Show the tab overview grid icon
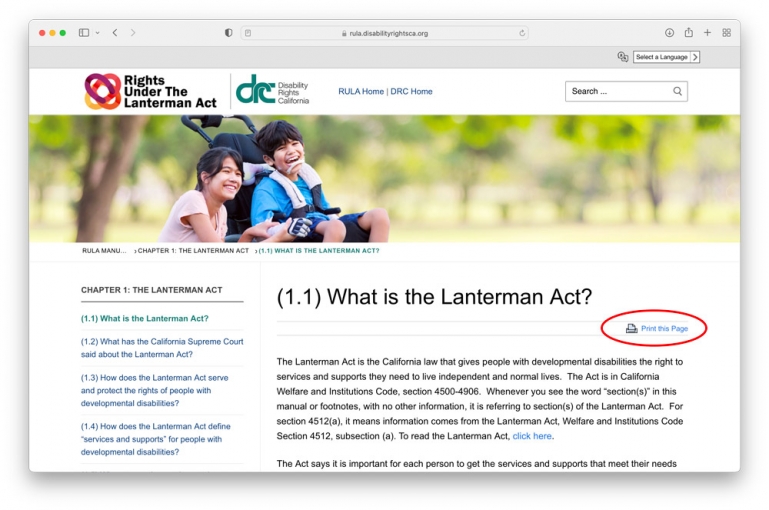The image size is (769, 510). click(x=726, y=33)
